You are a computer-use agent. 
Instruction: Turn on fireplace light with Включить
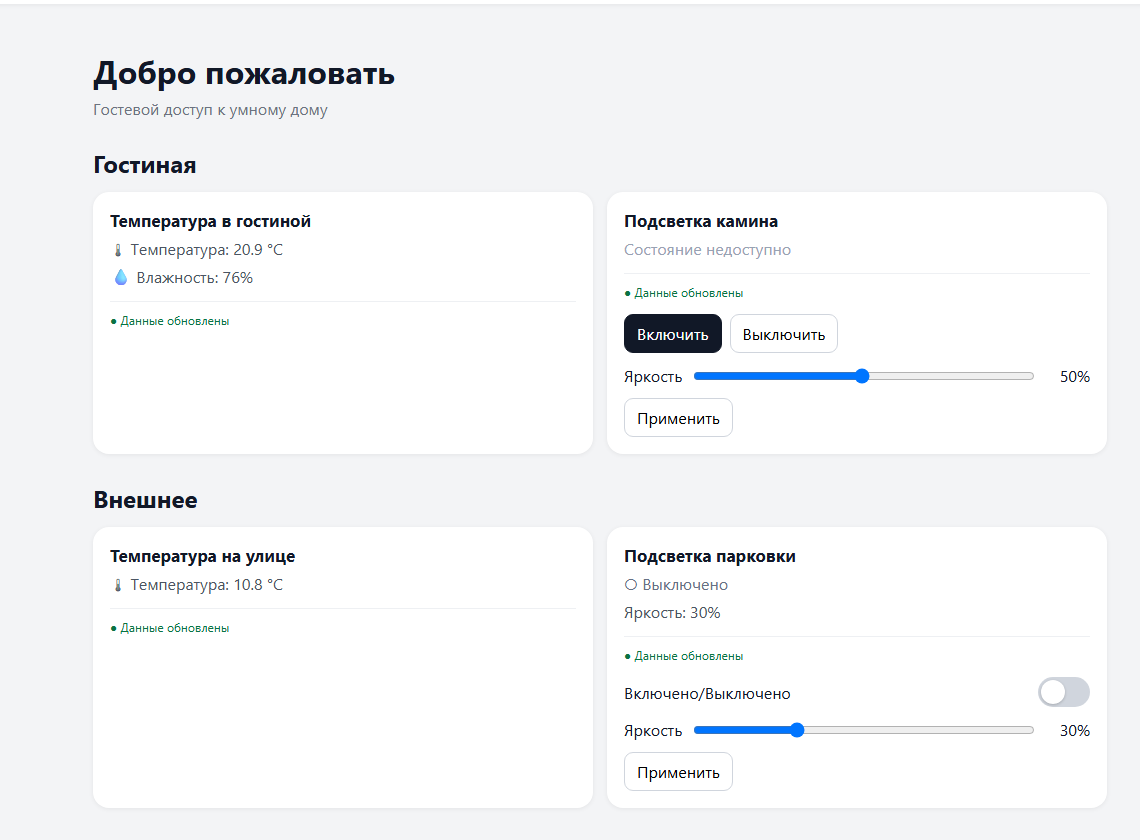coord(673,334)
